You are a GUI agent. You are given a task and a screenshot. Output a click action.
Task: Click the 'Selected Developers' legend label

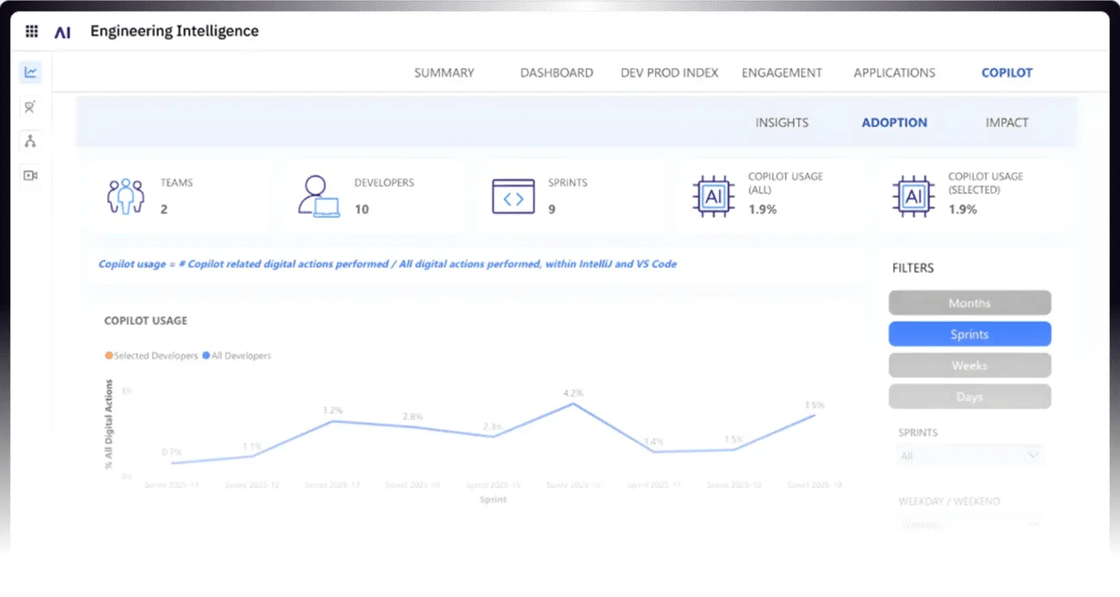[156, 356]
